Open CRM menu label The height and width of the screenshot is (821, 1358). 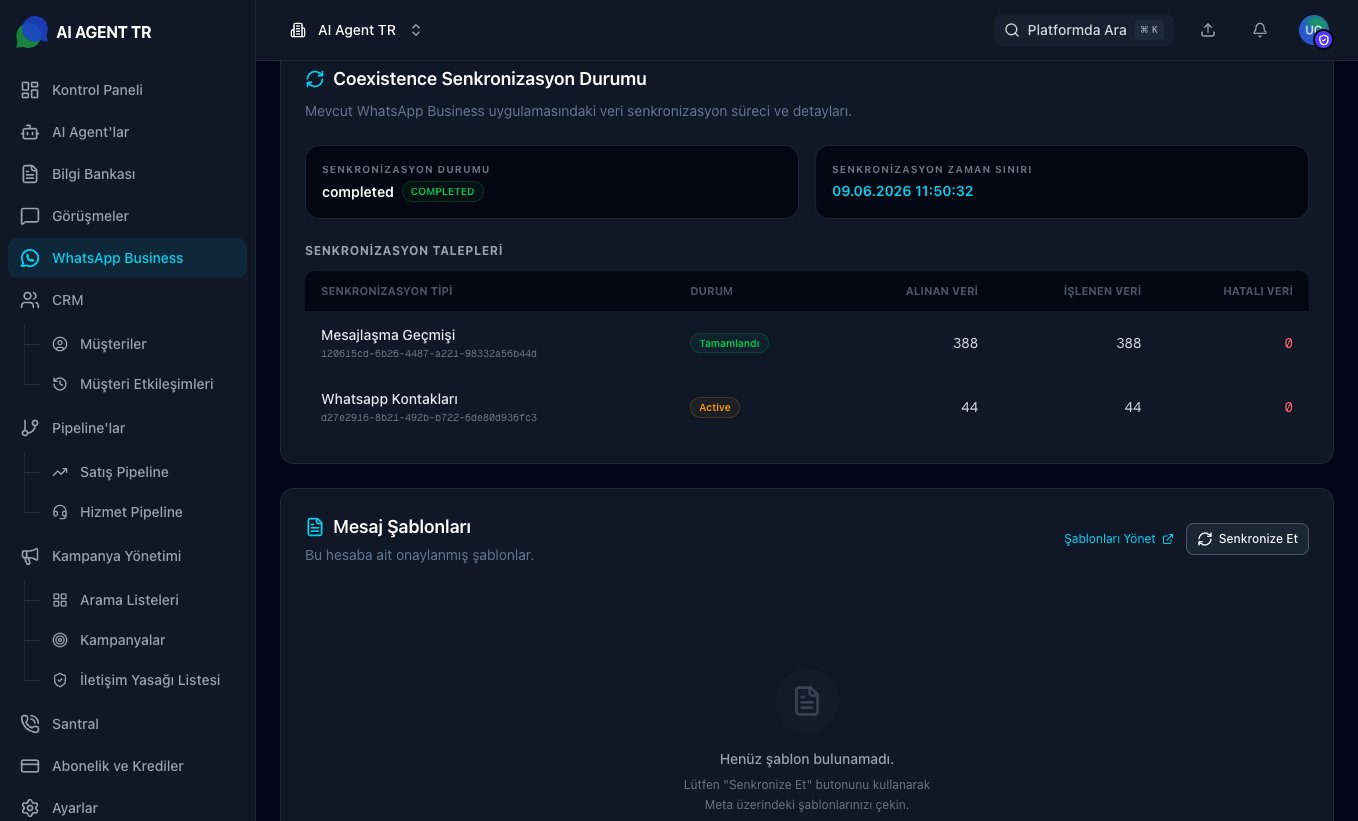[68, 300]
